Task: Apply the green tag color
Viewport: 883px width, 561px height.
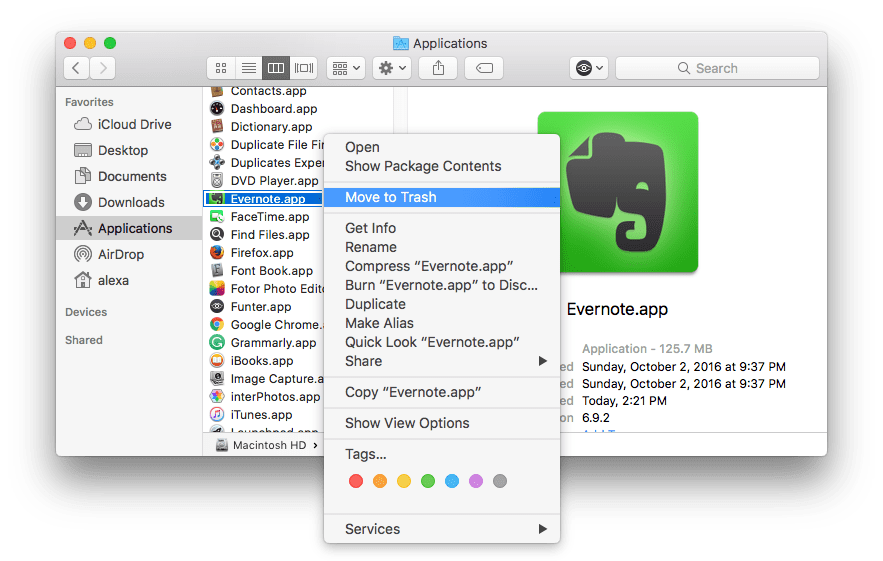Action: coord(428,481)
